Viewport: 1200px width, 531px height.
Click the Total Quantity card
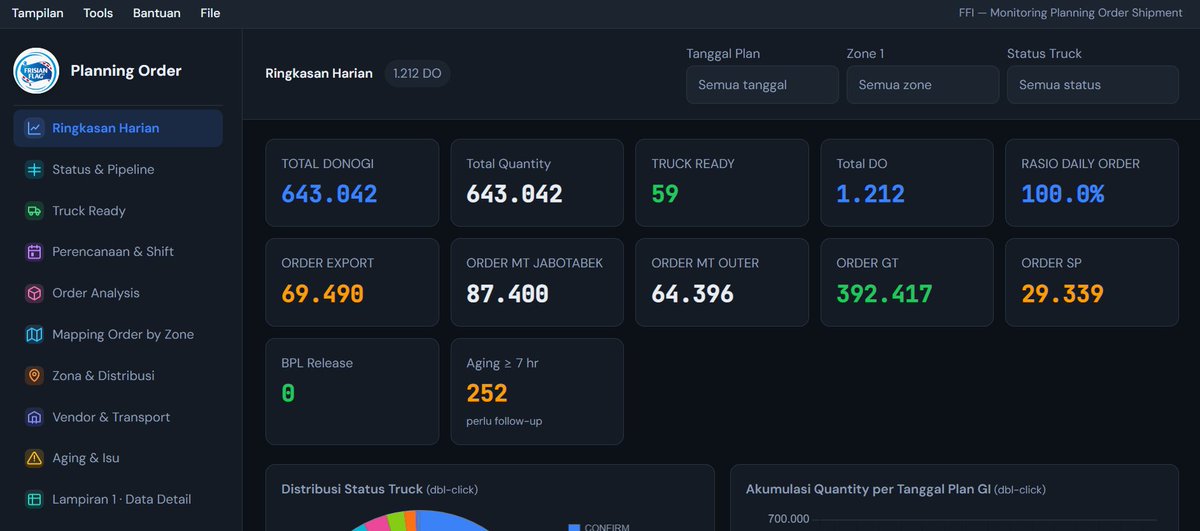coord(537,183)
